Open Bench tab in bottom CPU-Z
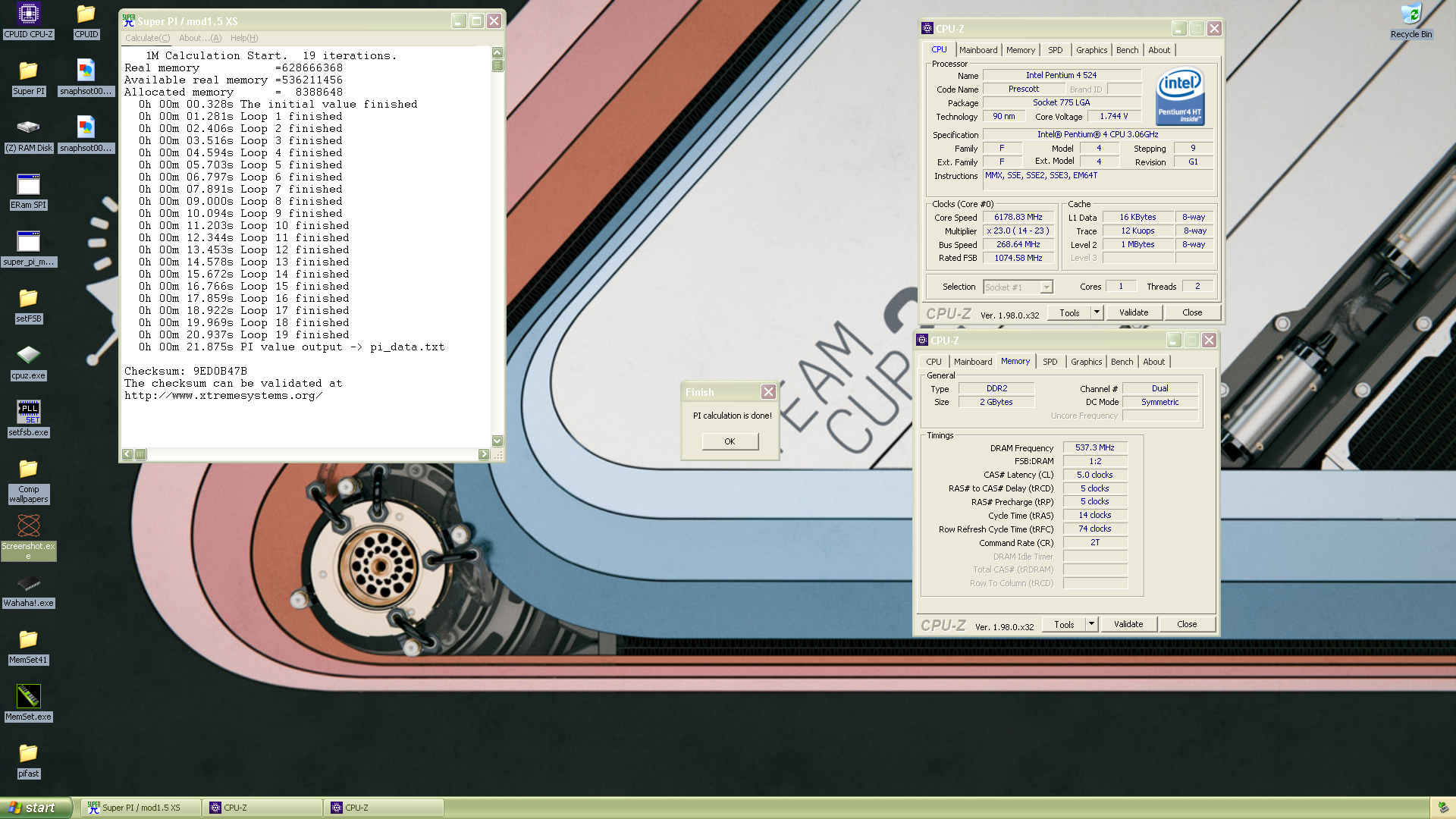Screen dimensions: 1456x819 tap(1122, 362)
